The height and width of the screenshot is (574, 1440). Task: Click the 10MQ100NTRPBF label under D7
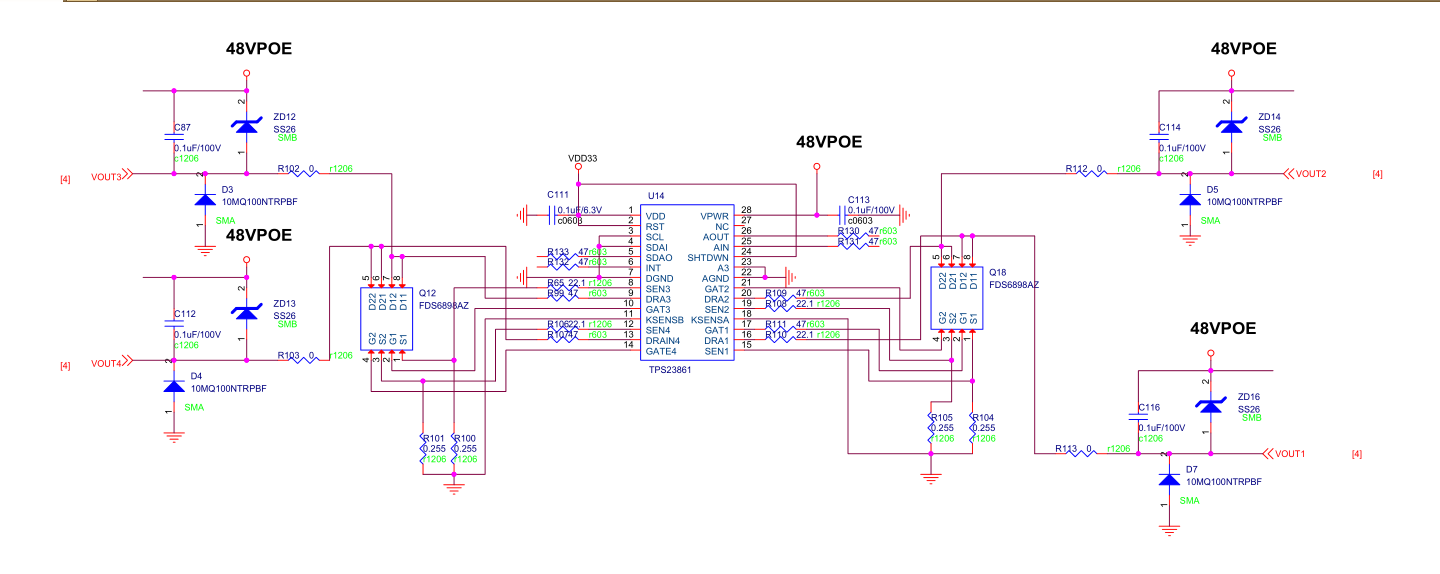pyautogui.click(x=1223, y=481)
